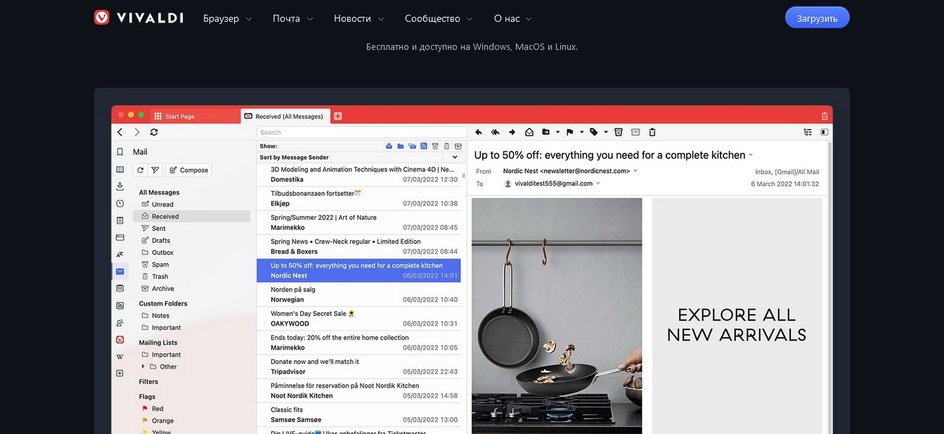
Task: Click the trash delete icon in mail toolbar
Action: 652,132
